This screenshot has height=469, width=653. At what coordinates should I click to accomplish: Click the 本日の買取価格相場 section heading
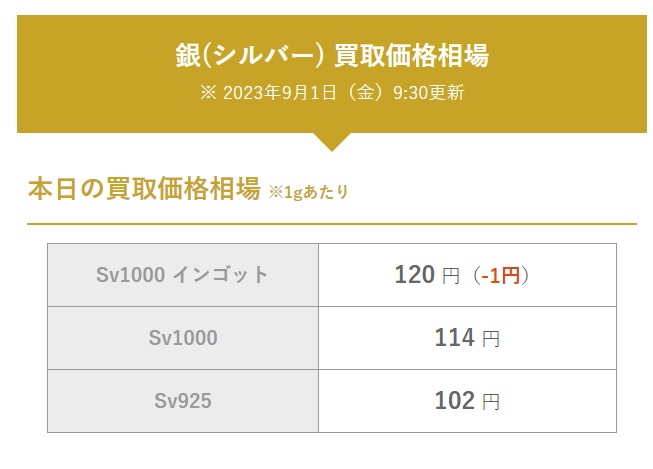[144, 189]
